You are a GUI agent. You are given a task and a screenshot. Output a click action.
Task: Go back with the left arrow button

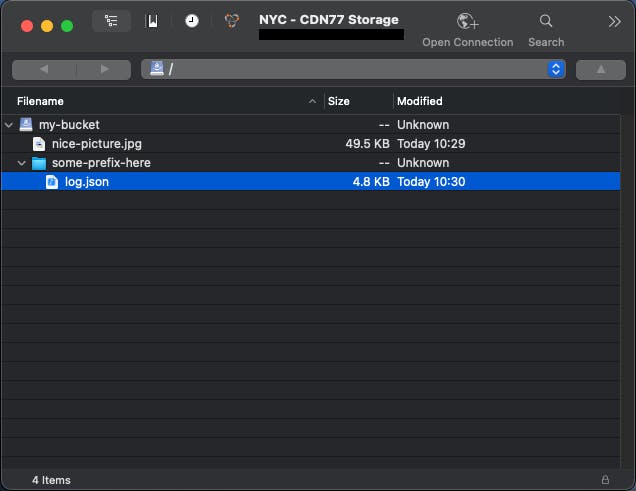(44, 69)
